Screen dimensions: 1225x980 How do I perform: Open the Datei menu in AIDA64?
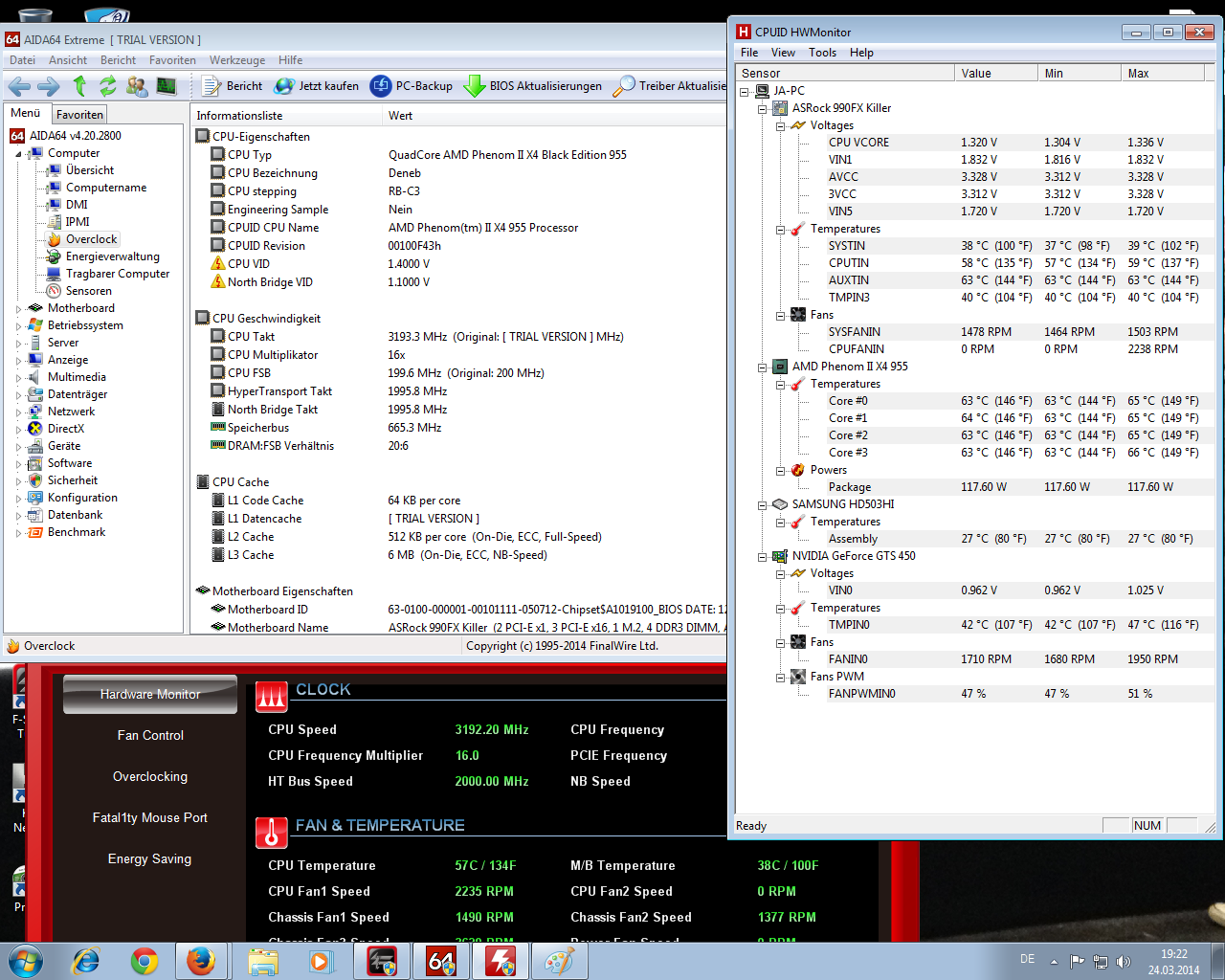pyautogui.click(x=22, y=60)
